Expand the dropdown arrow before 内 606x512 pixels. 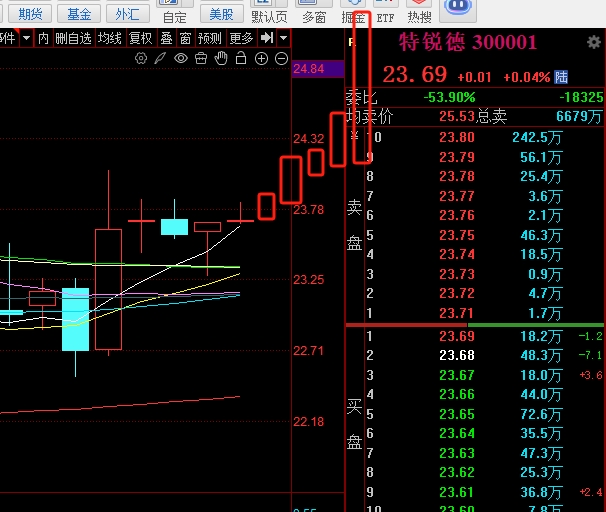pos(27,38)
